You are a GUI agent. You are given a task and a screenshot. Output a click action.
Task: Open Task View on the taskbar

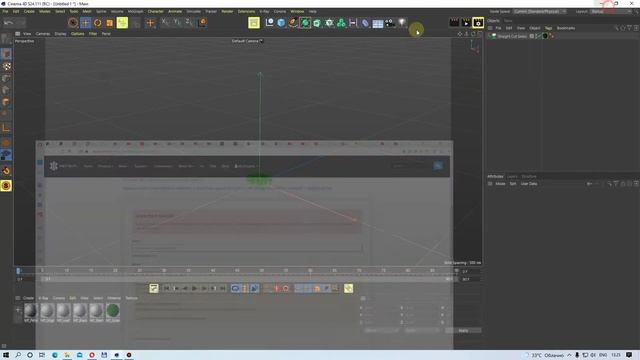pyautogui.click(x=42, y=355)
